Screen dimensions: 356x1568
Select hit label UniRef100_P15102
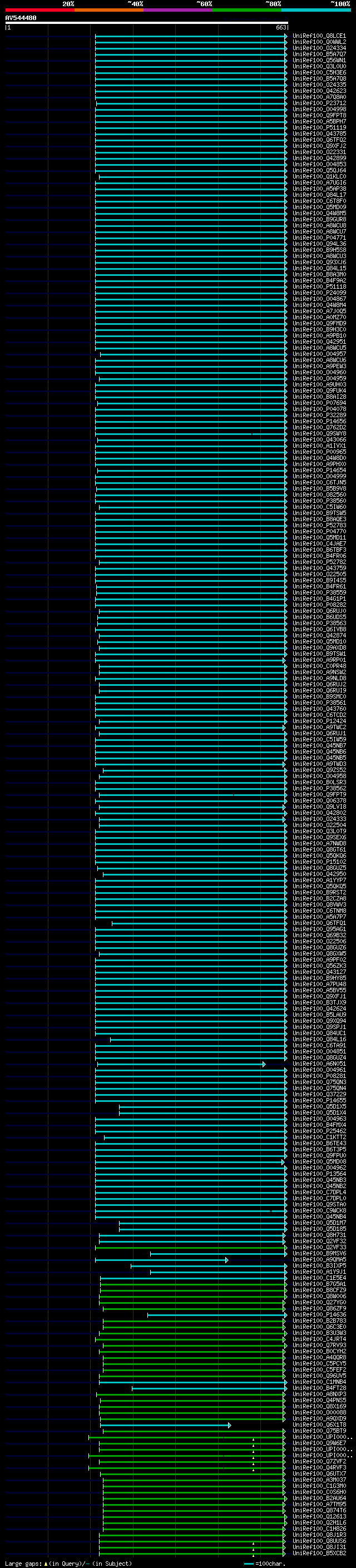(x=319, y=861)
